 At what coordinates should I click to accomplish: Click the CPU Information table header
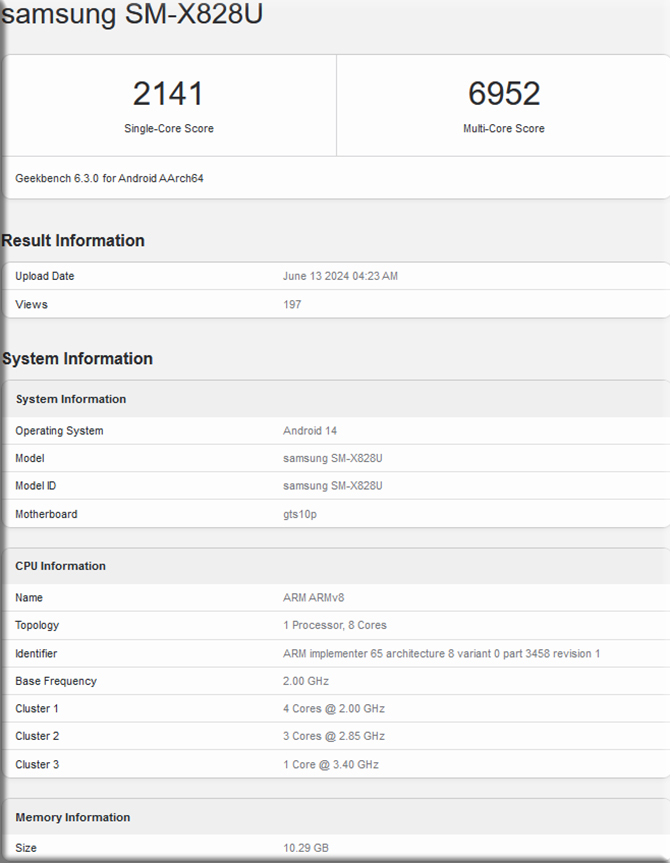[61, 566]
